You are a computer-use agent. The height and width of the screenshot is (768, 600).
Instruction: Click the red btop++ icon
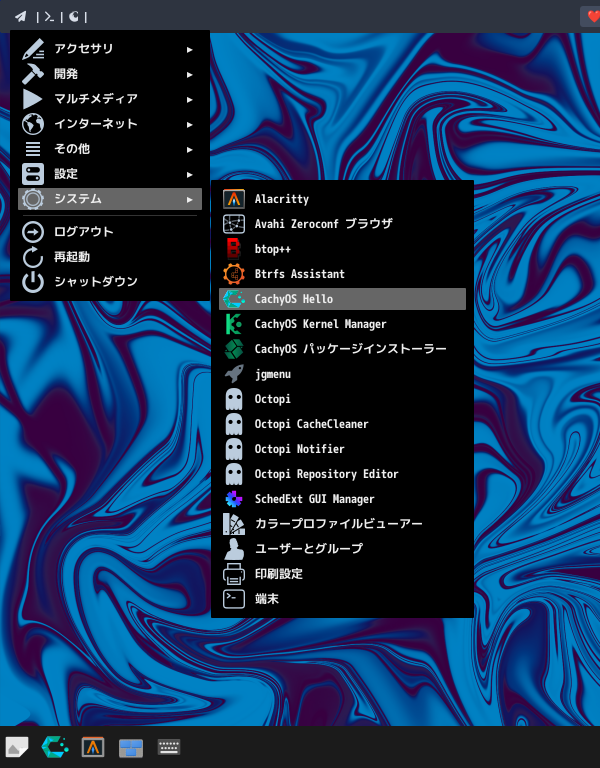(x=234, y=249)
